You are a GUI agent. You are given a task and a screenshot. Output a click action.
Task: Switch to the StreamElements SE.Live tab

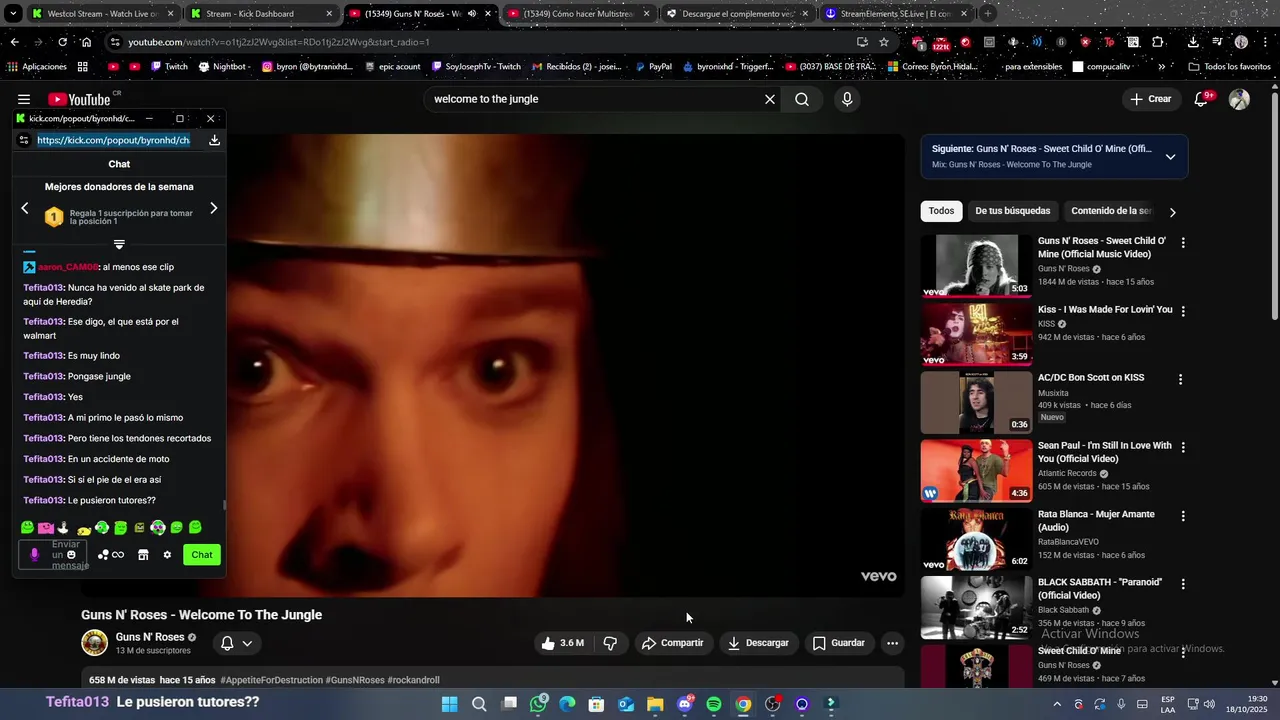click(x=897, y=14)
